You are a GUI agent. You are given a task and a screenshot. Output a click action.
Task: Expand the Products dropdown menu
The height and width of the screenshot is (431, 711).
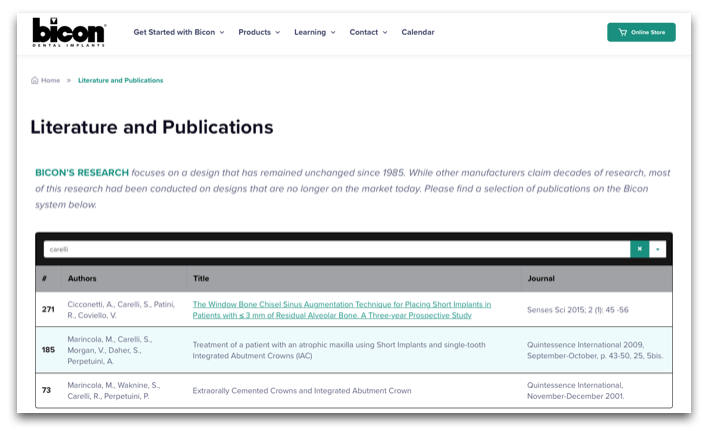tap(259, 32)
